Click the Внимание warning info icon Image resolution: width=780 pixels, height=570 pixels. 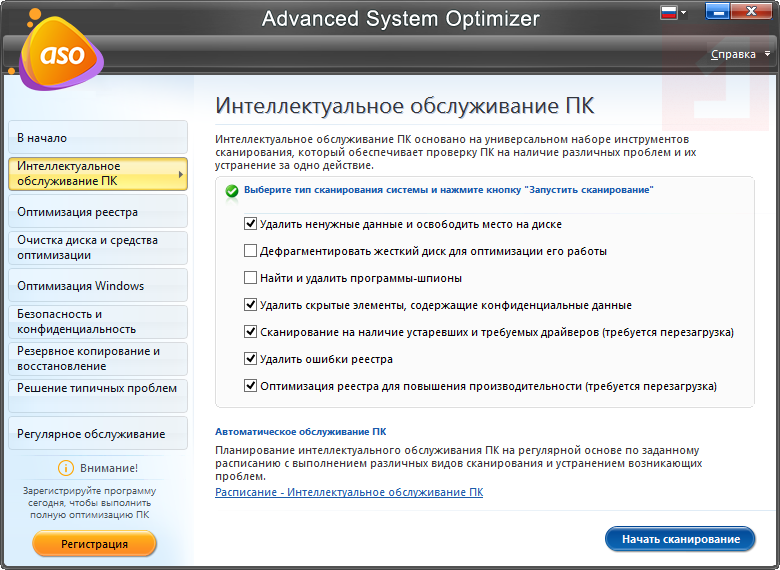(x=66, y=468)
